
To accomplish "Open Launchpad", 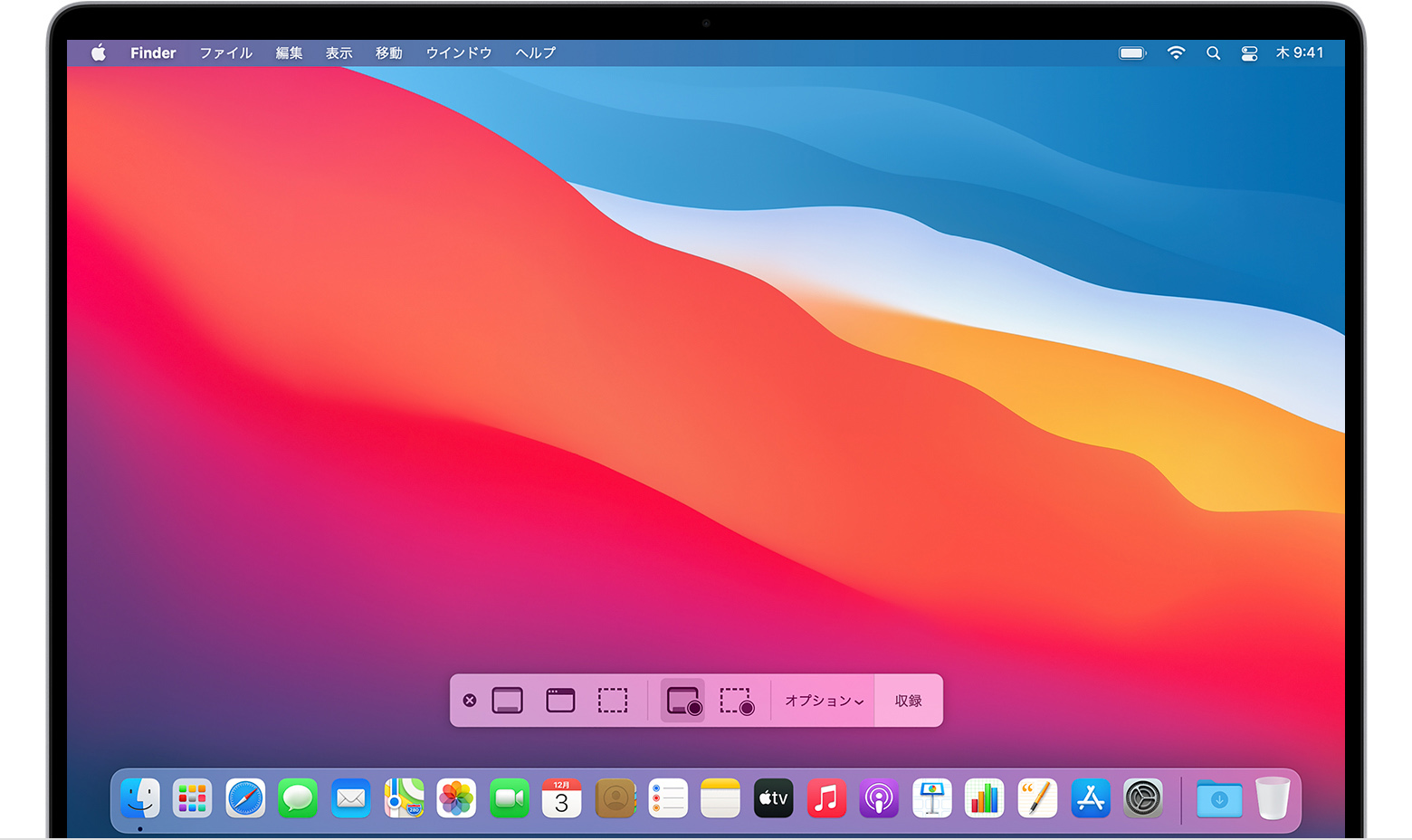I will tap(192, 798).
